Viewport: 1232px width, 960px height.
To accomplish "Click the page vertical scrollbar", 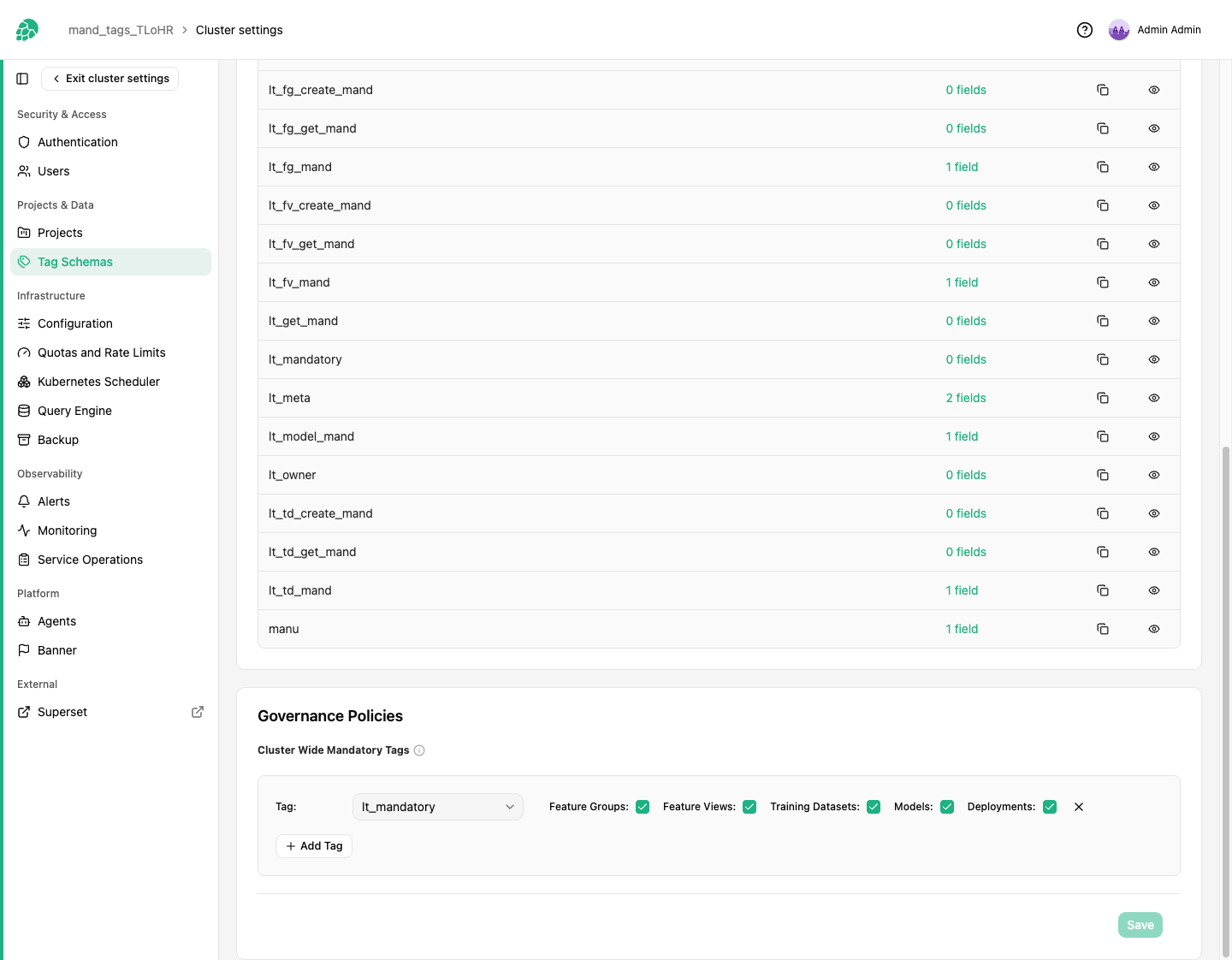I will [1226, 702].
